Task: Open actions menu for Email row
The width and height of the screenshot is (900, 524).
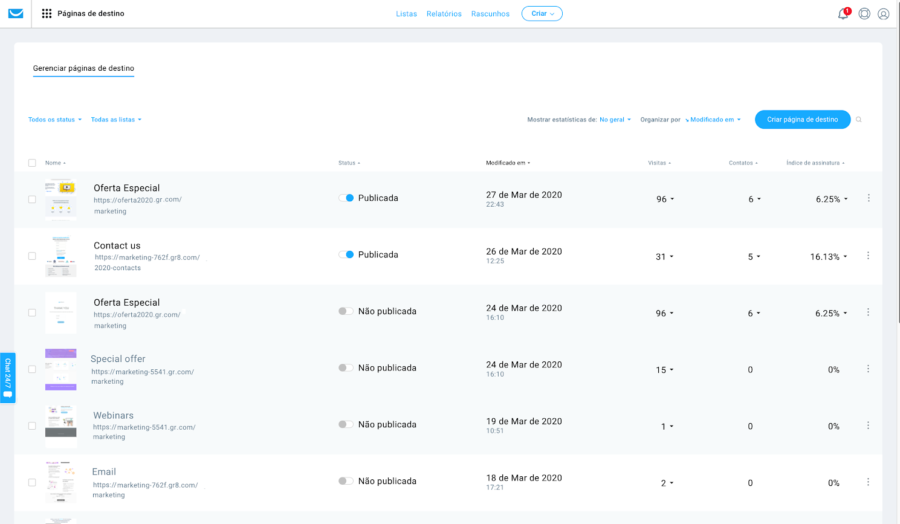Action: click(x=868, y=482)
